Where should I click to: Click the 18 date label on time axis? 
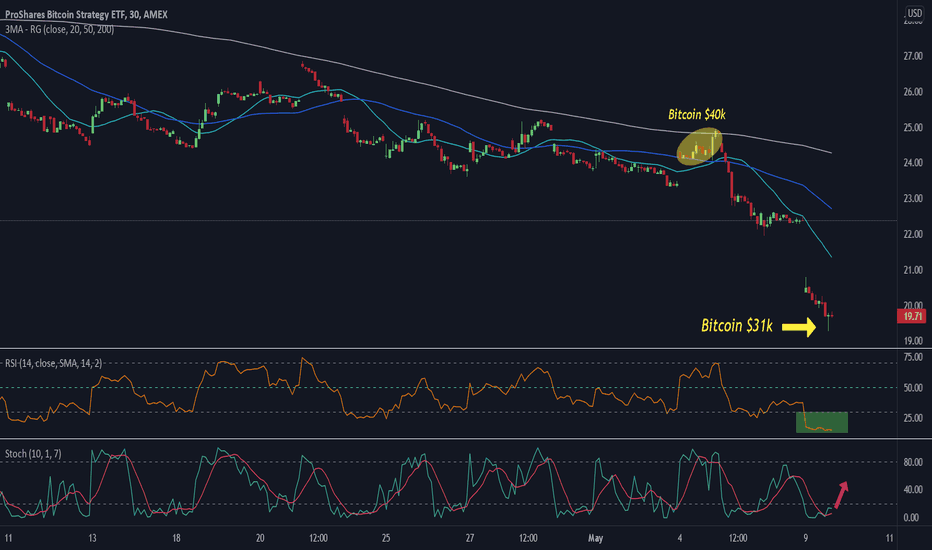click(x=177, y=538)
